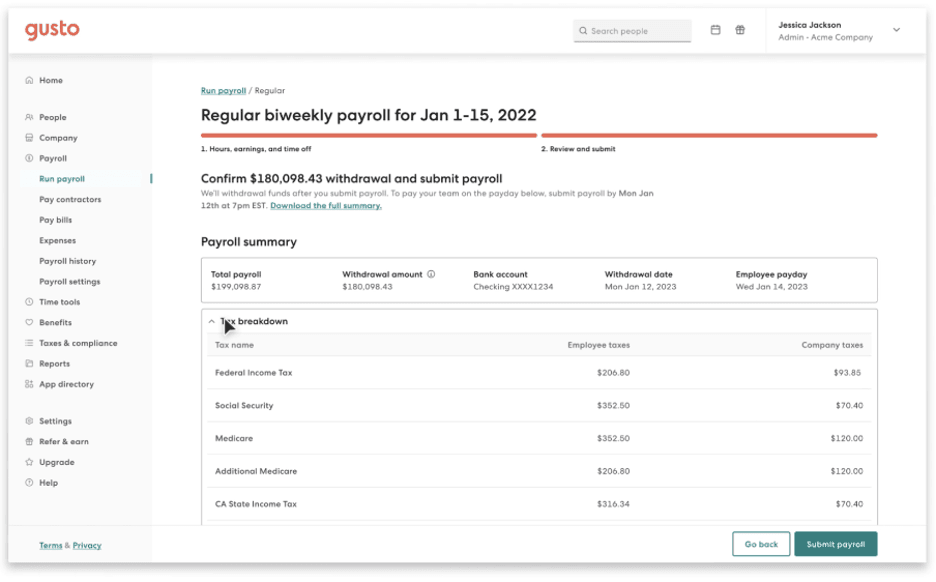The image size is (936, 582).
Task: Click the Go back button
Action: 761,544
